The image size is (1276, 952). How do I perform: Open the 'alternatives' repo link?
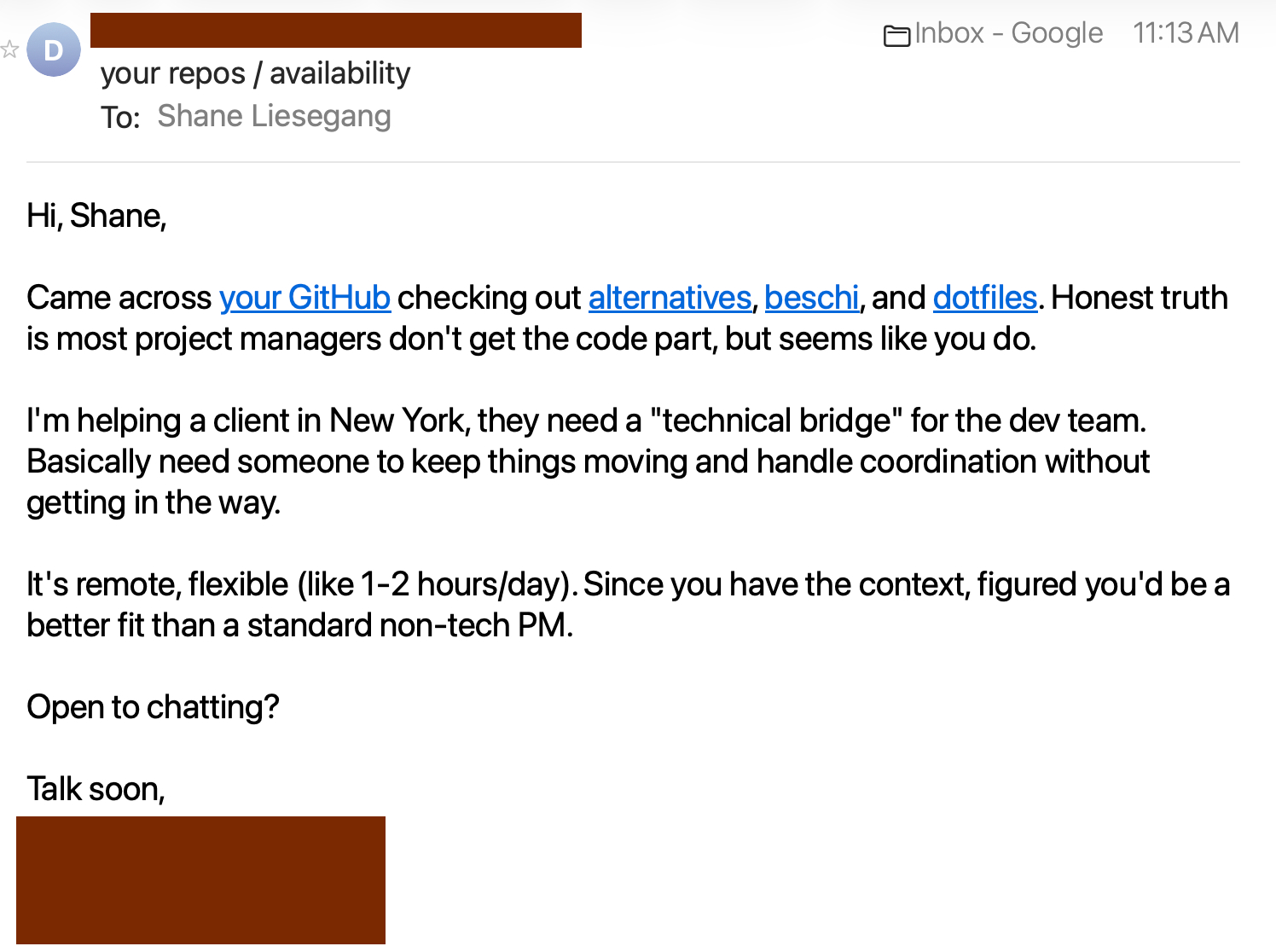click(670, 298)
